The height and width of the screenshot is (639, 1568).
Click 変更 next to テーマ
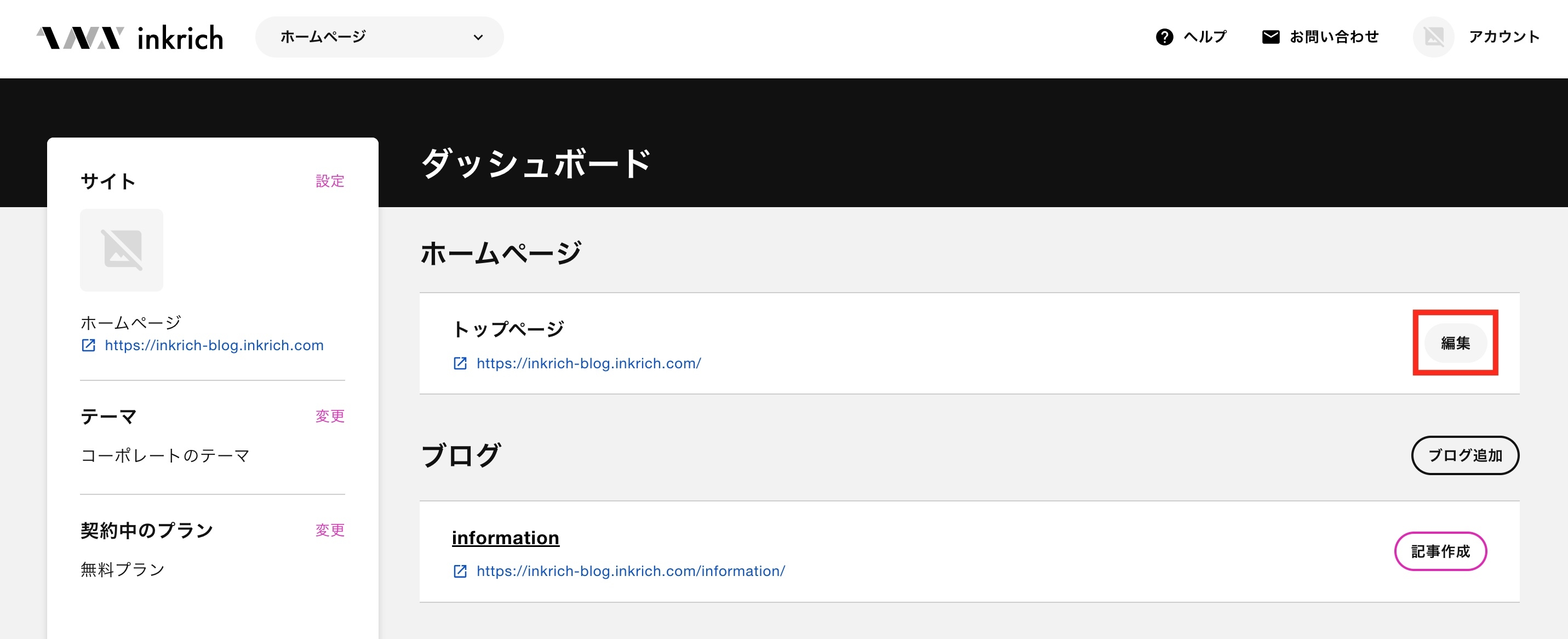coord(330,416)
